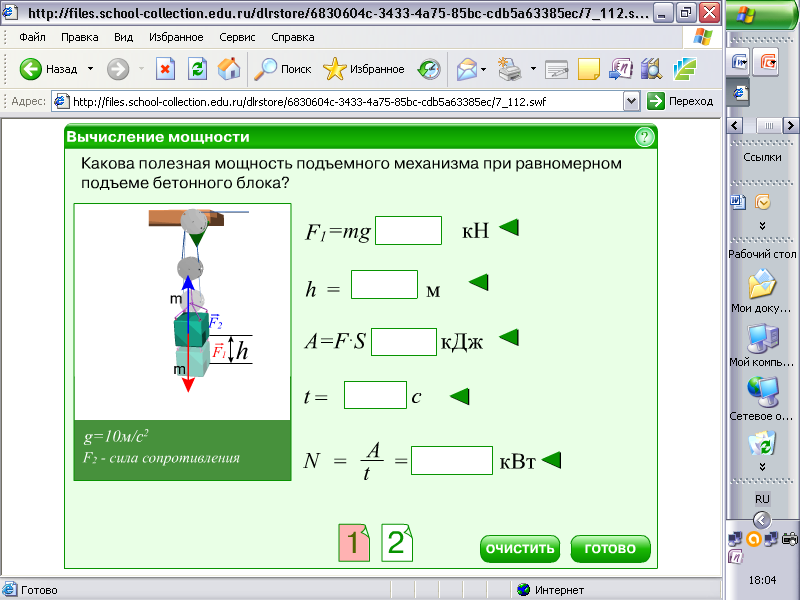The width and height of the screenshot is (800, 600).
Task: Click the Print icon
Action: [x=510, y=69]
